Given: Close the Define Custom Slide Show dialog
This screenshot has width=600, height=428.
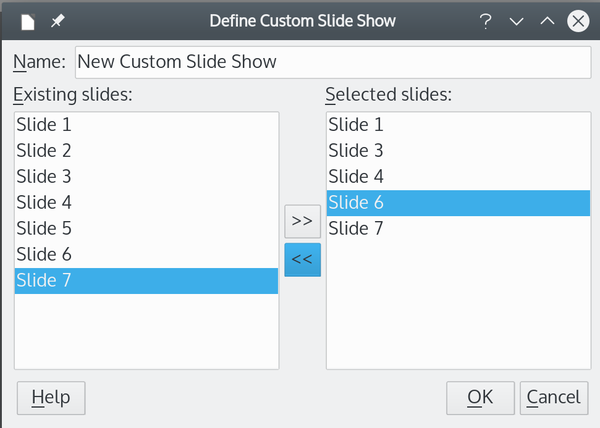Looking at the screenshot, I should pos(578,21).
